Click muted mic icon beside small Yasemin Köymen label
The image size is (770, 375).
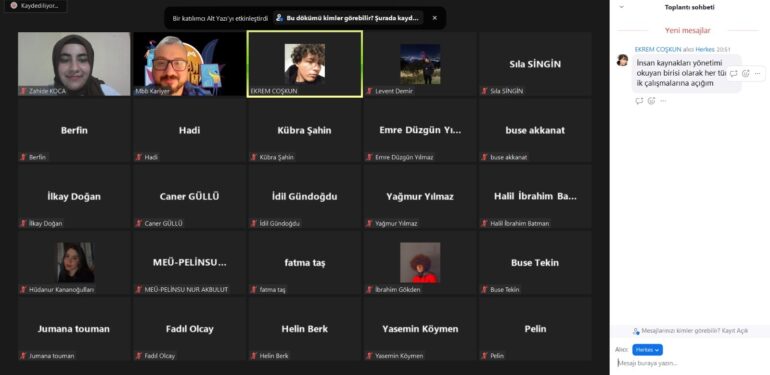[x=369, y=356]
